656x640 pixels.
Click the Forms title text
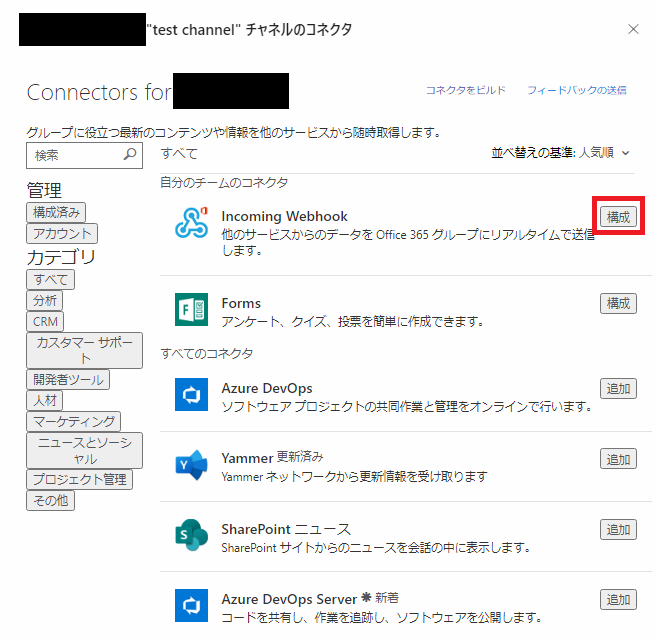[241, 303]
